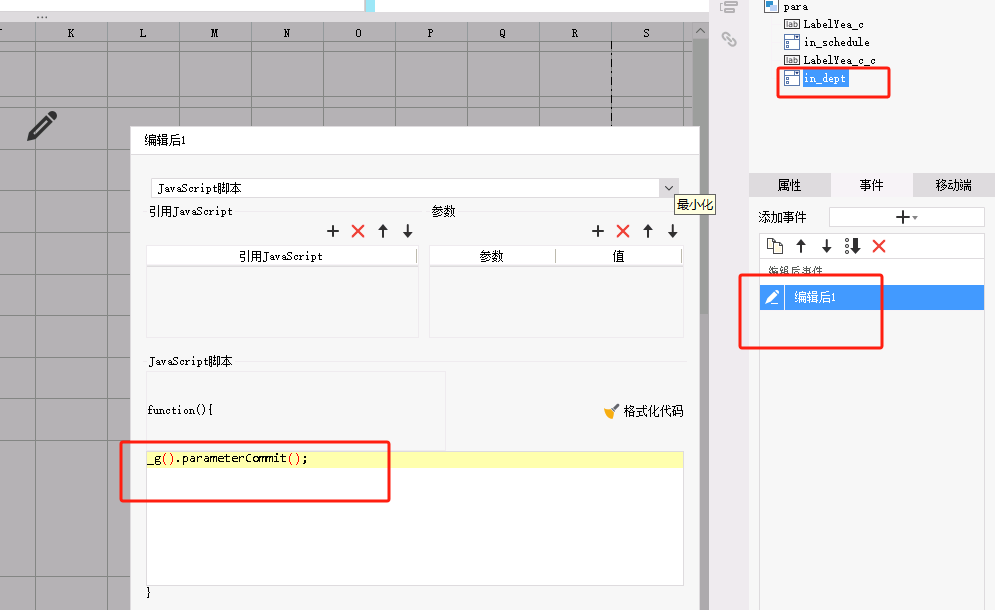The height and width of the screenshot is (610, 995).
Task: Switch to the 属性 tab
Action: 789,185
